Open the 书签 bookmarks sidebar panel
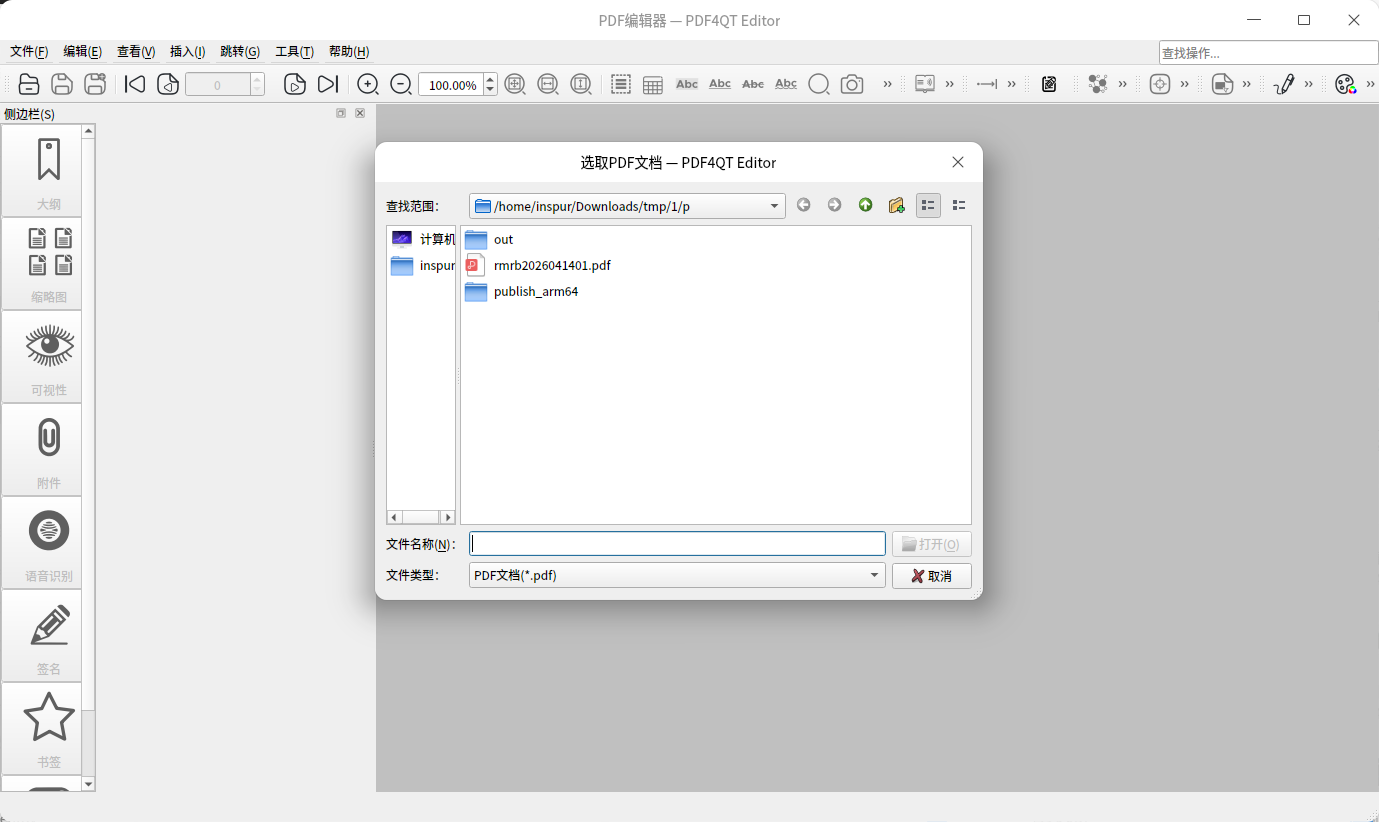This screenshot has width=1379, height=822. click(x=49, y=729)
